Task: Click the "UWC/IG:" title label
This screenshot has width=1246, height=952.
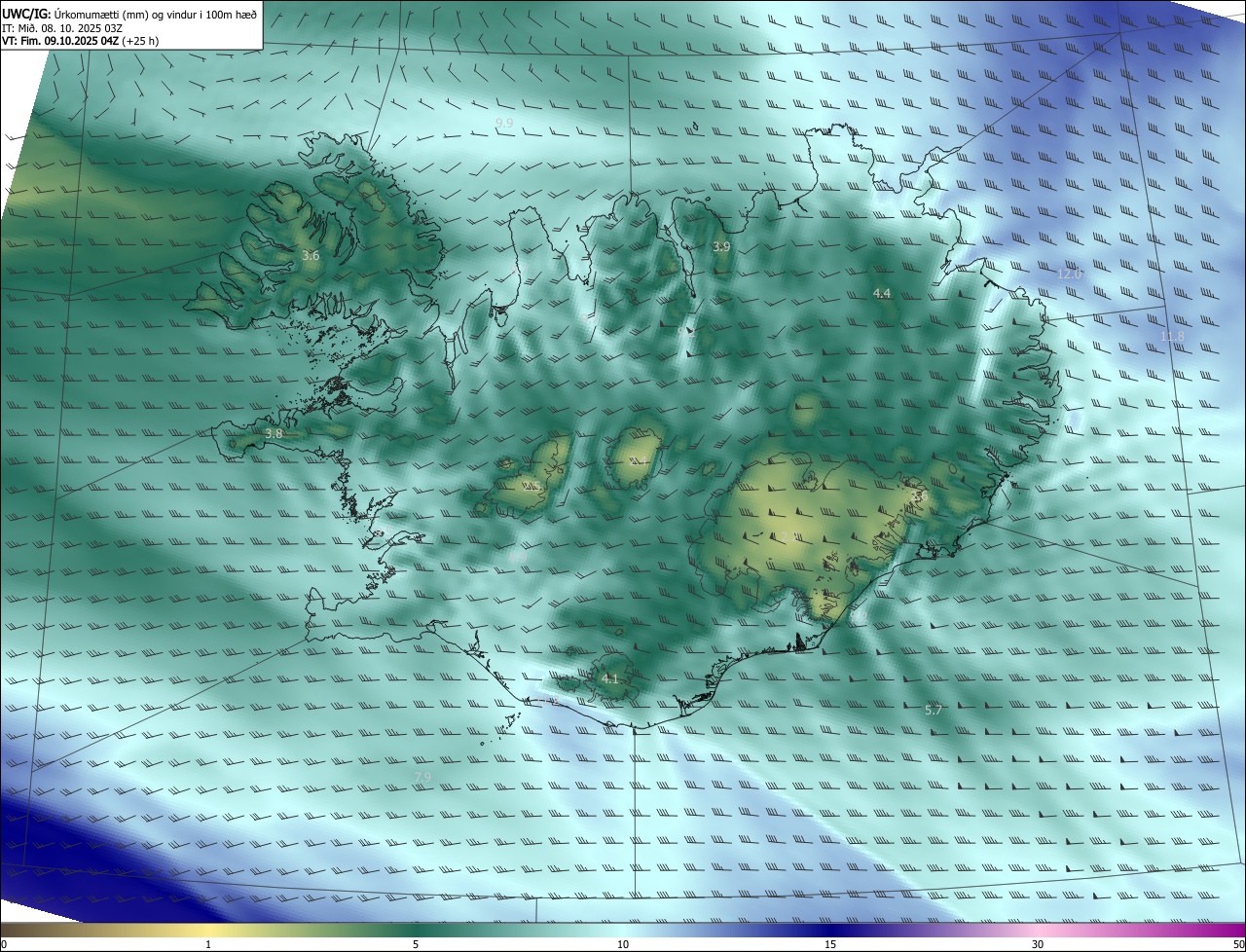Action: point(26,15)
